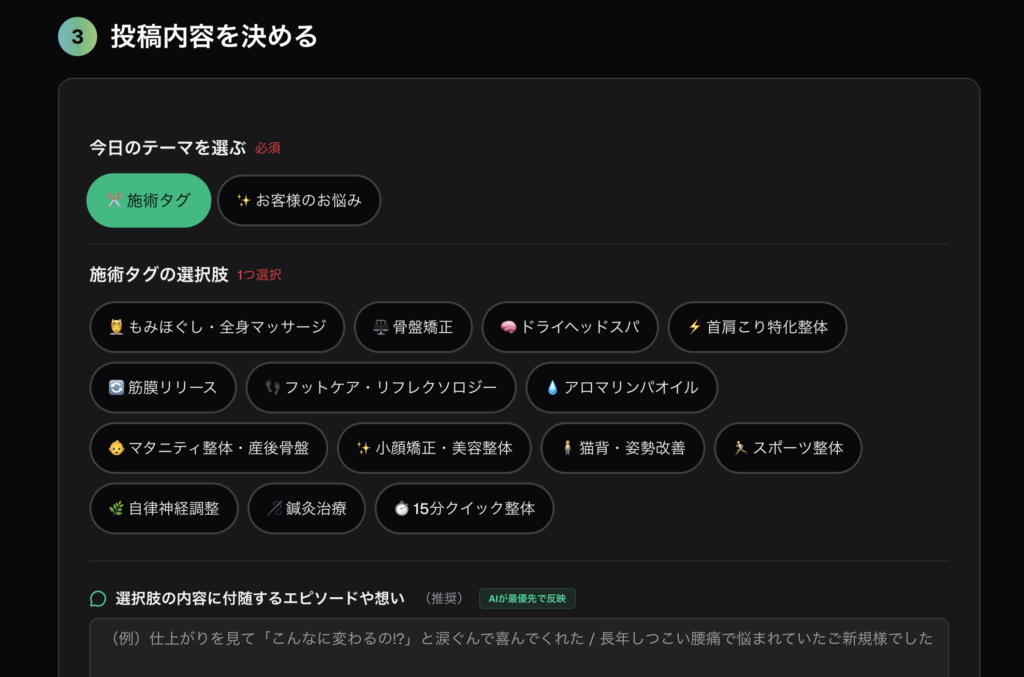1024x677 pixels.
Task: Click speech bubble icon beside エピソードや想い
Action: (x=98, y=599)
